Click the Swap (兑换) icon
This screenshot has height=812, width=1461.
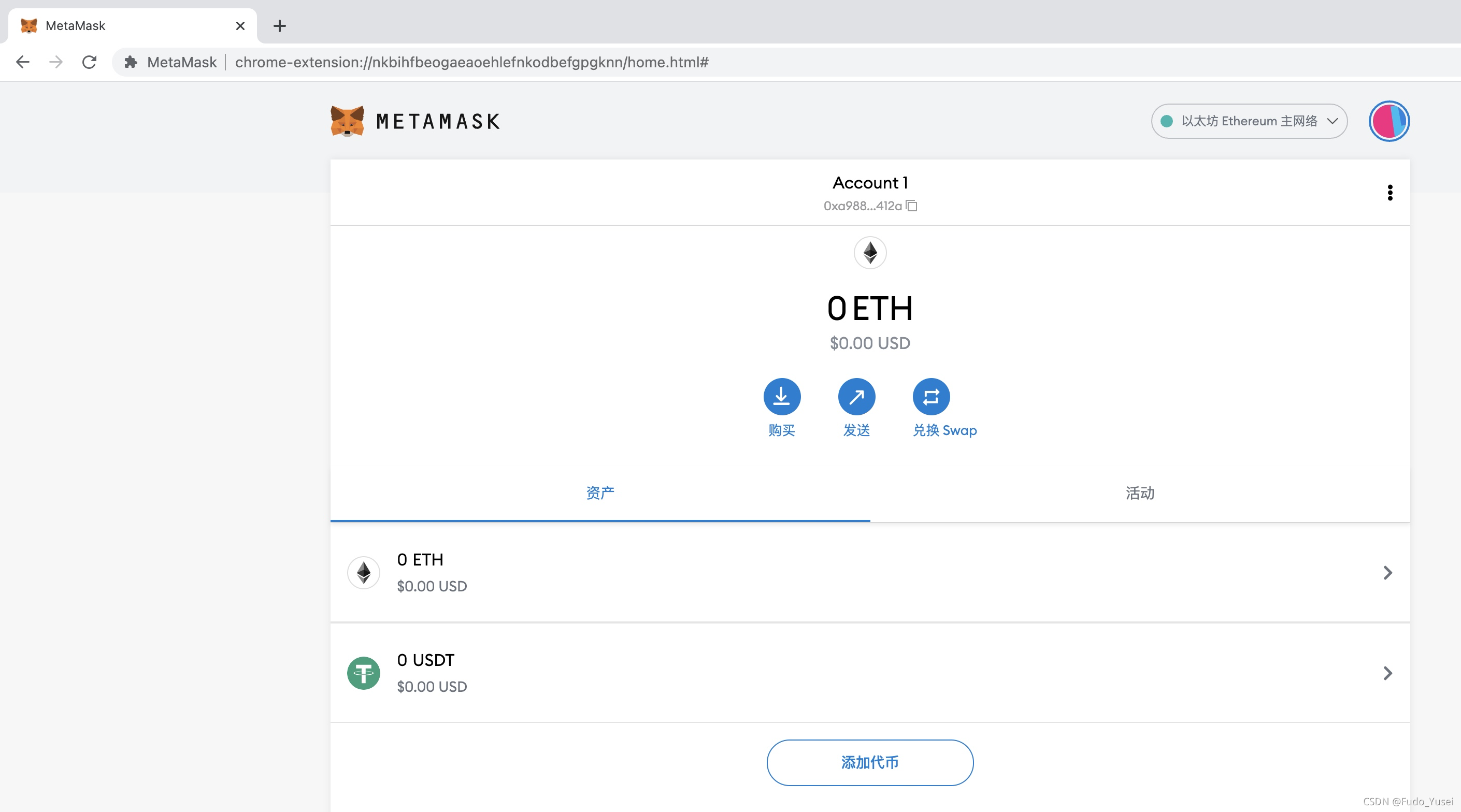click(x=930, y=396)
